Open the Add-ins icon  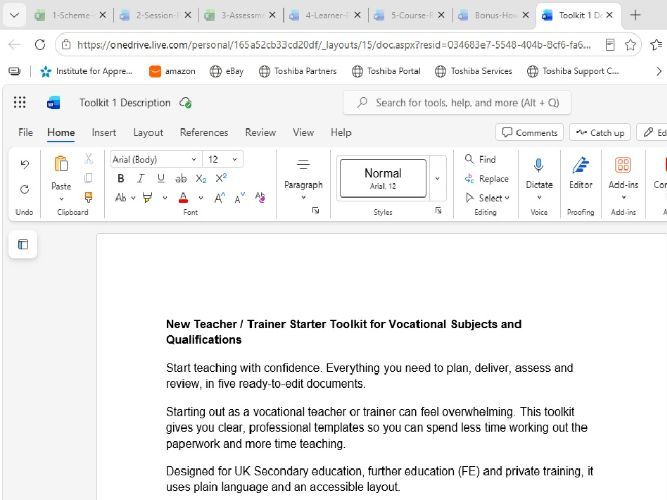coord(623,165)
